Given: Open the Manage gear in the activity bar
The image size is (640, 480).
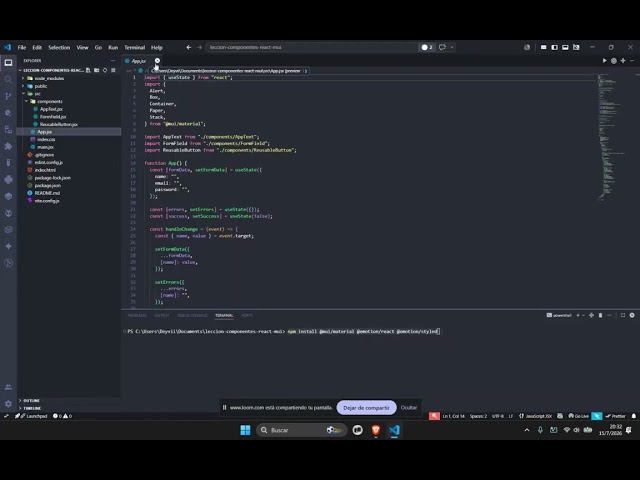Looking at the screenshot, I should 8,404.
